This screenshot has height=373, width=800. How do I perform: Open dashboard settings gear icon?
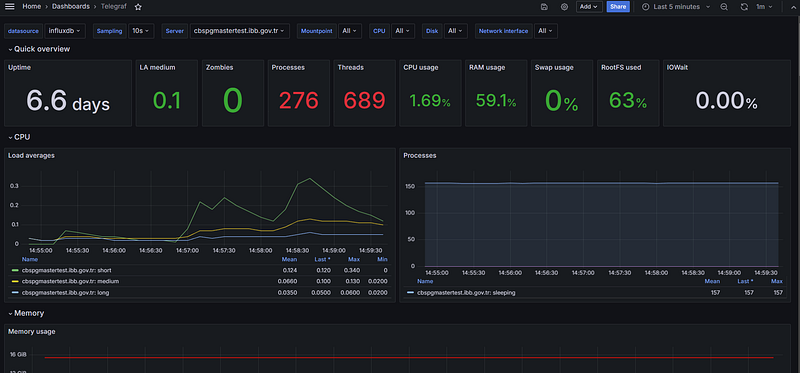tap(564, 7)
